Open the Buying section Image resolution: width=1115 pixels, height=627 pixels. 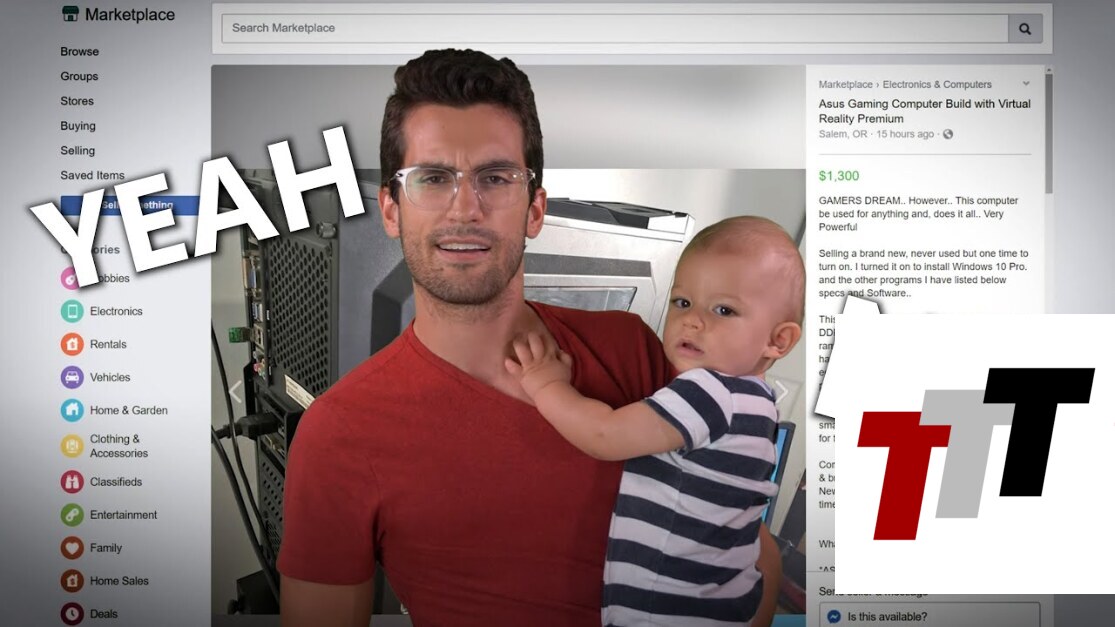[78, 126]
